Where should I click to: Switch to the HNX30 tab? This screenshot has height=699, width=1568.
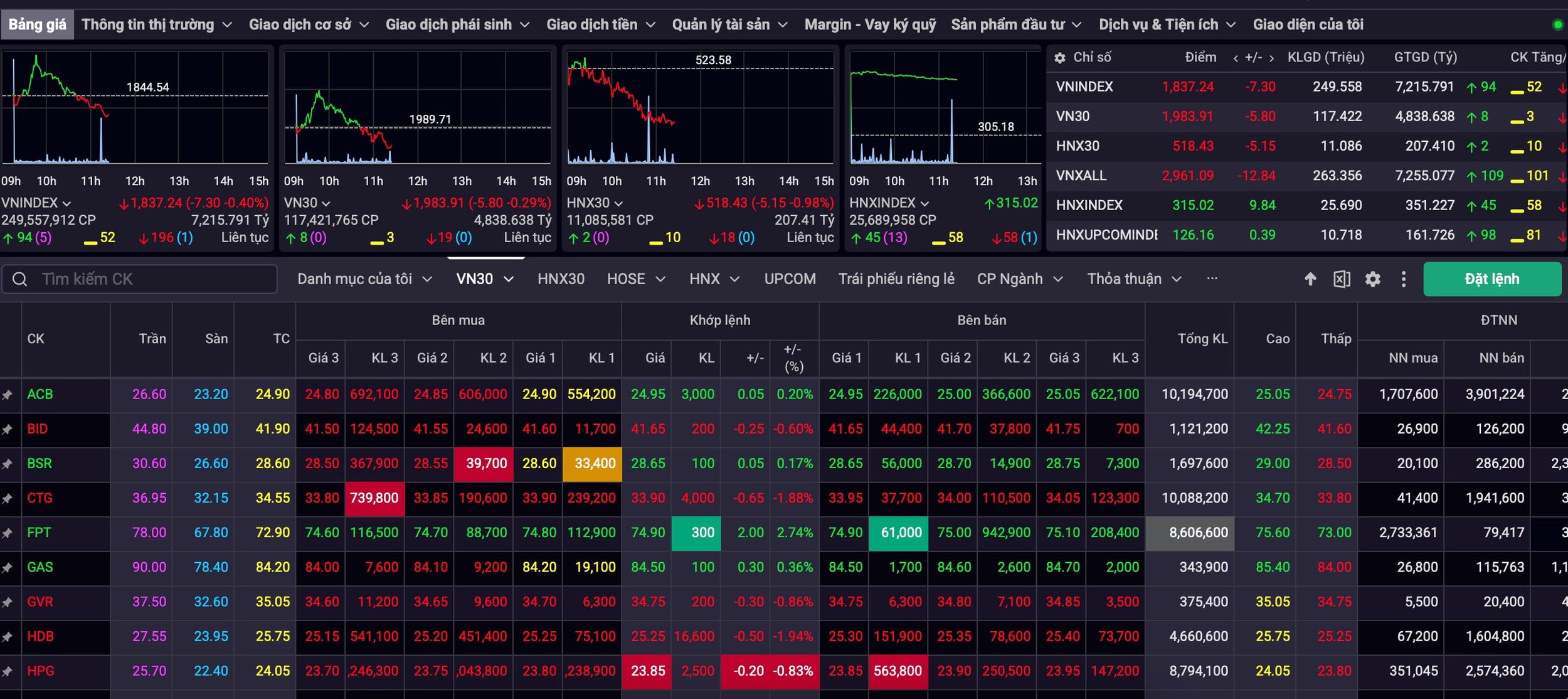(561, 279)
